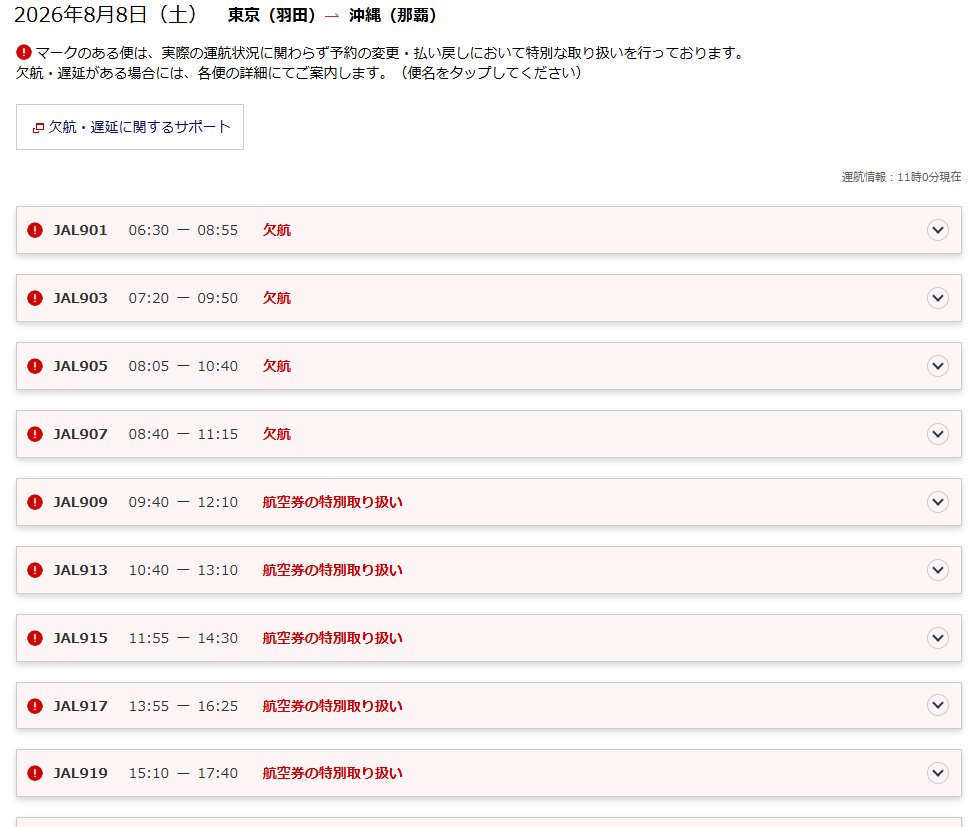Click the 12:10 arrival time
The height and width of the screenshot is (827, 979).
tap(217, 502)
